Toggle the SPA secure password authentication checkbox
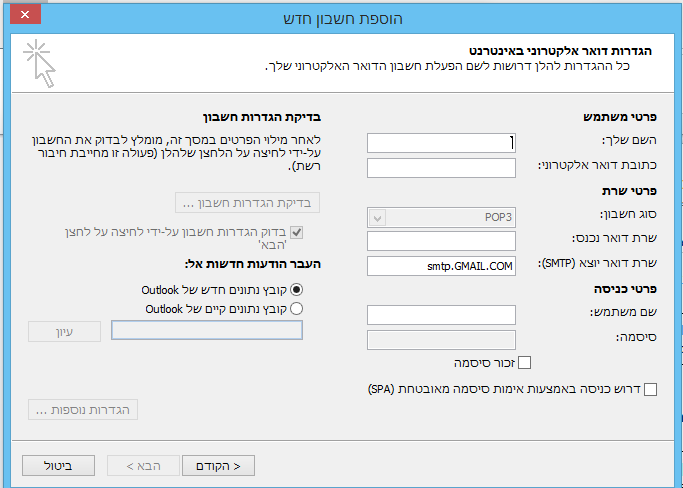Screen dimensions: 683x488 click(650, 389)
